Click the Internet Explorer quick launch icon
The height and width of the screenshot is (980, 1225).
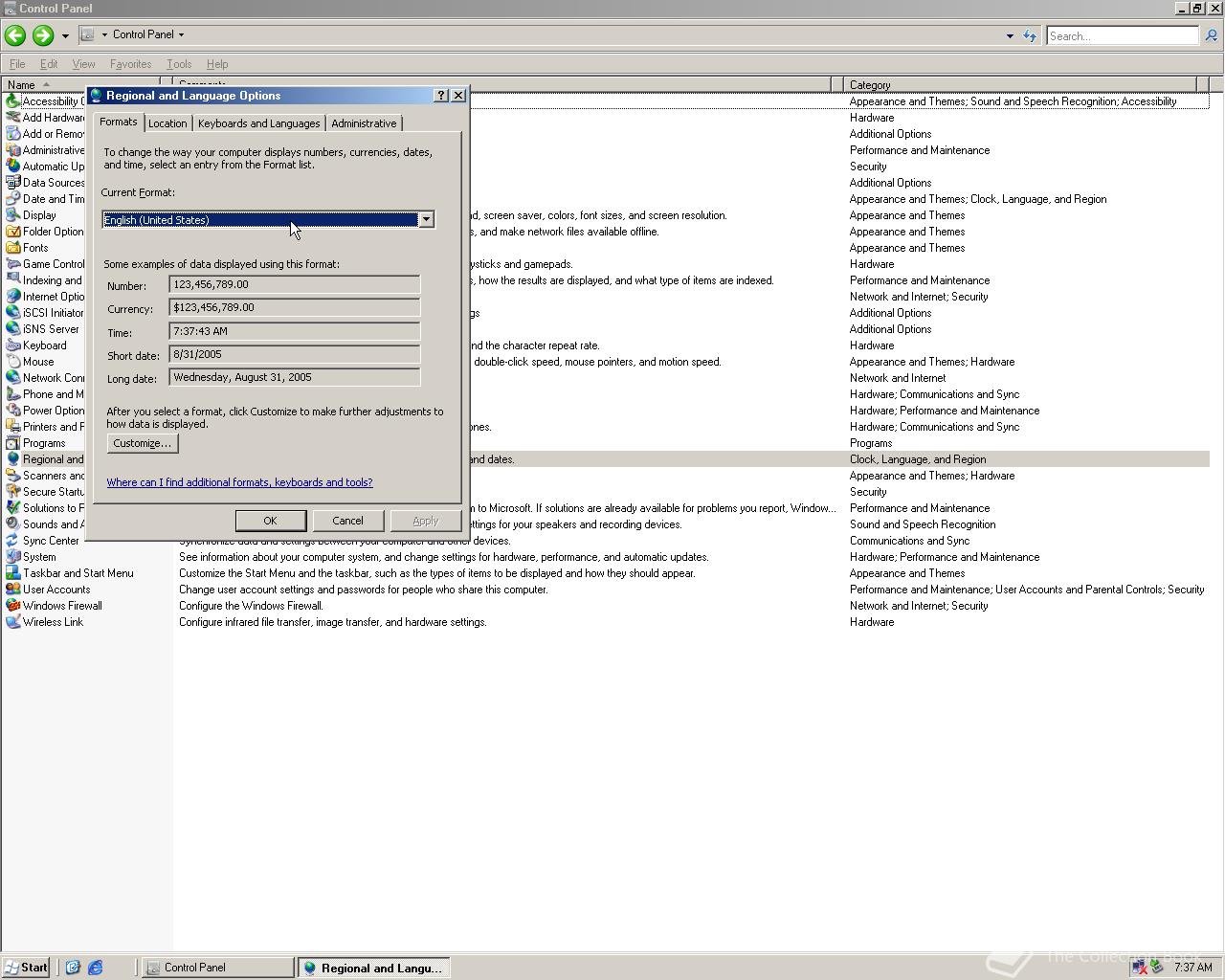(x=95, y=968)
